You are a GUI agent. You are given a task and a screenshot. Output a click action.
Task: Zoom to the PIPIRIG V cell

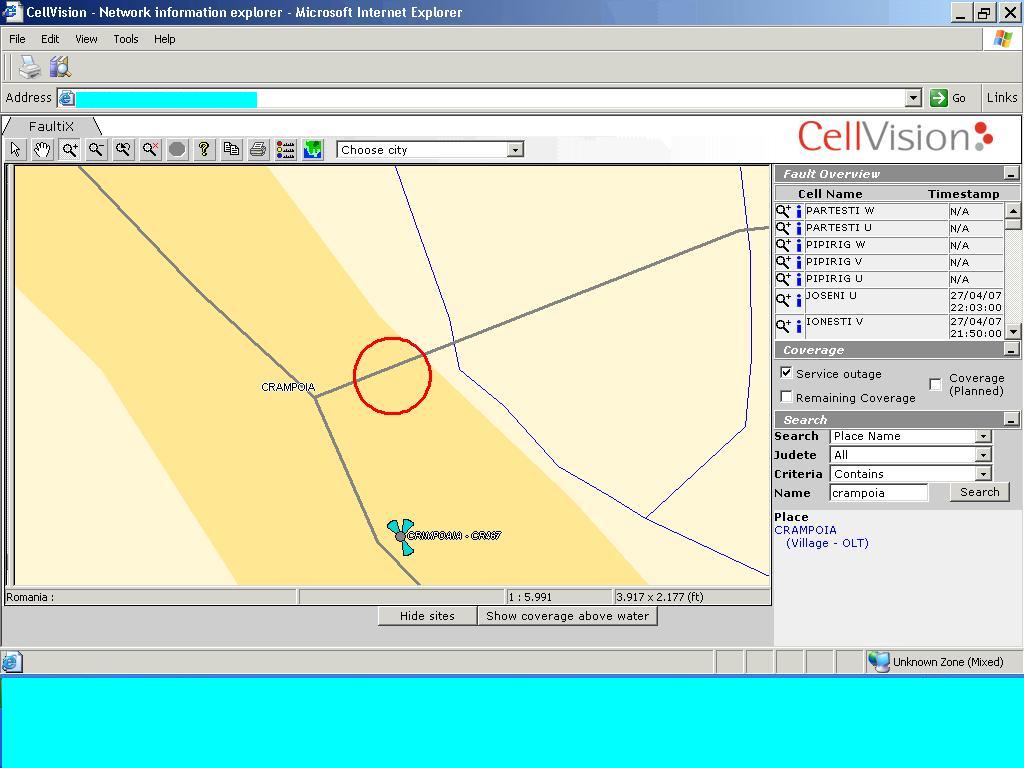coord(783,262)
